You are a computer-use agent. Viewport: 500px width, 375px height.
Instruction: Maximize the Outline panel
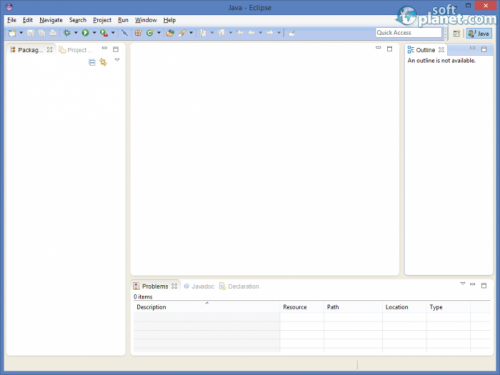point(484,49)
